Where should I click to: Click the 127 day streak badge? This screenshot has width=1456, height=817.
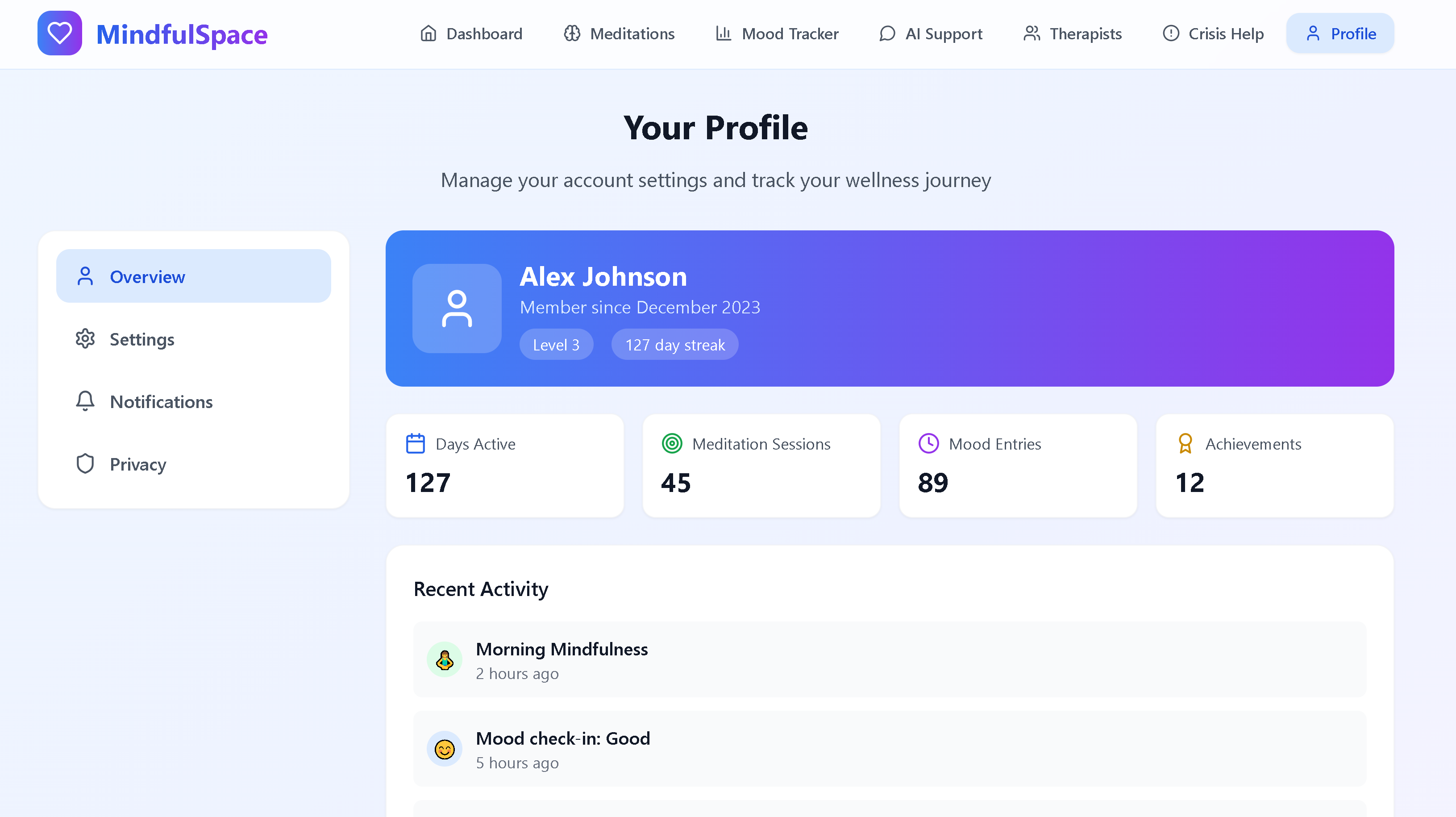point(674,345)
